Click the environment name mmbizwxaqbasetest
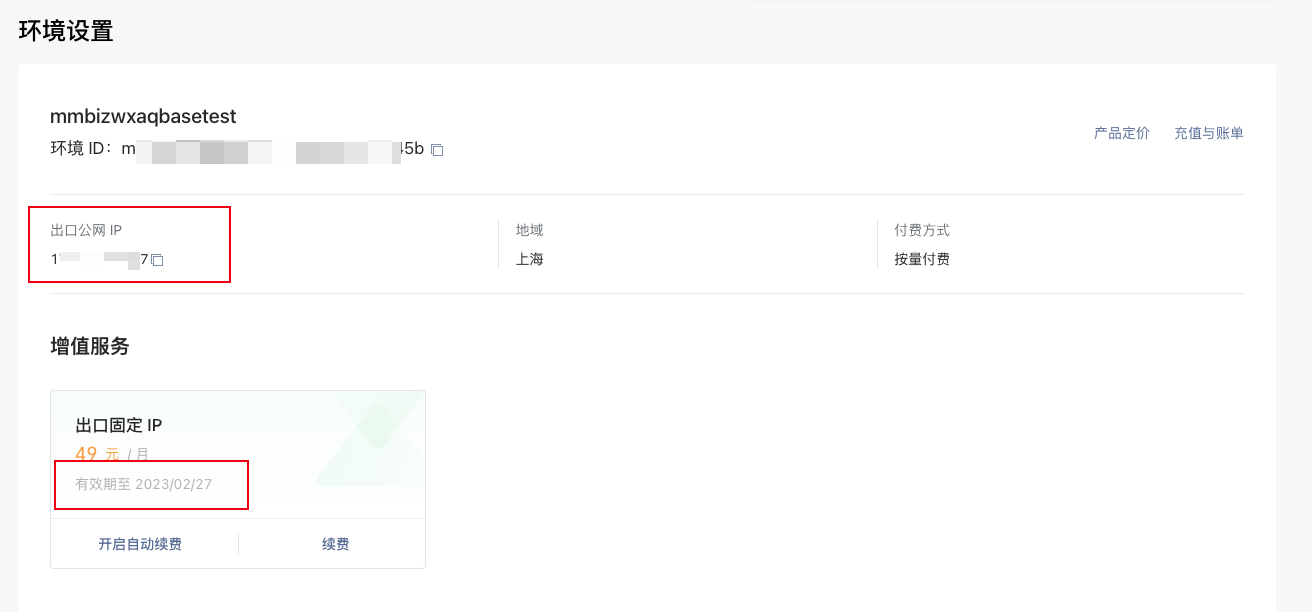 pyautogui.click(x=143, y=116)
